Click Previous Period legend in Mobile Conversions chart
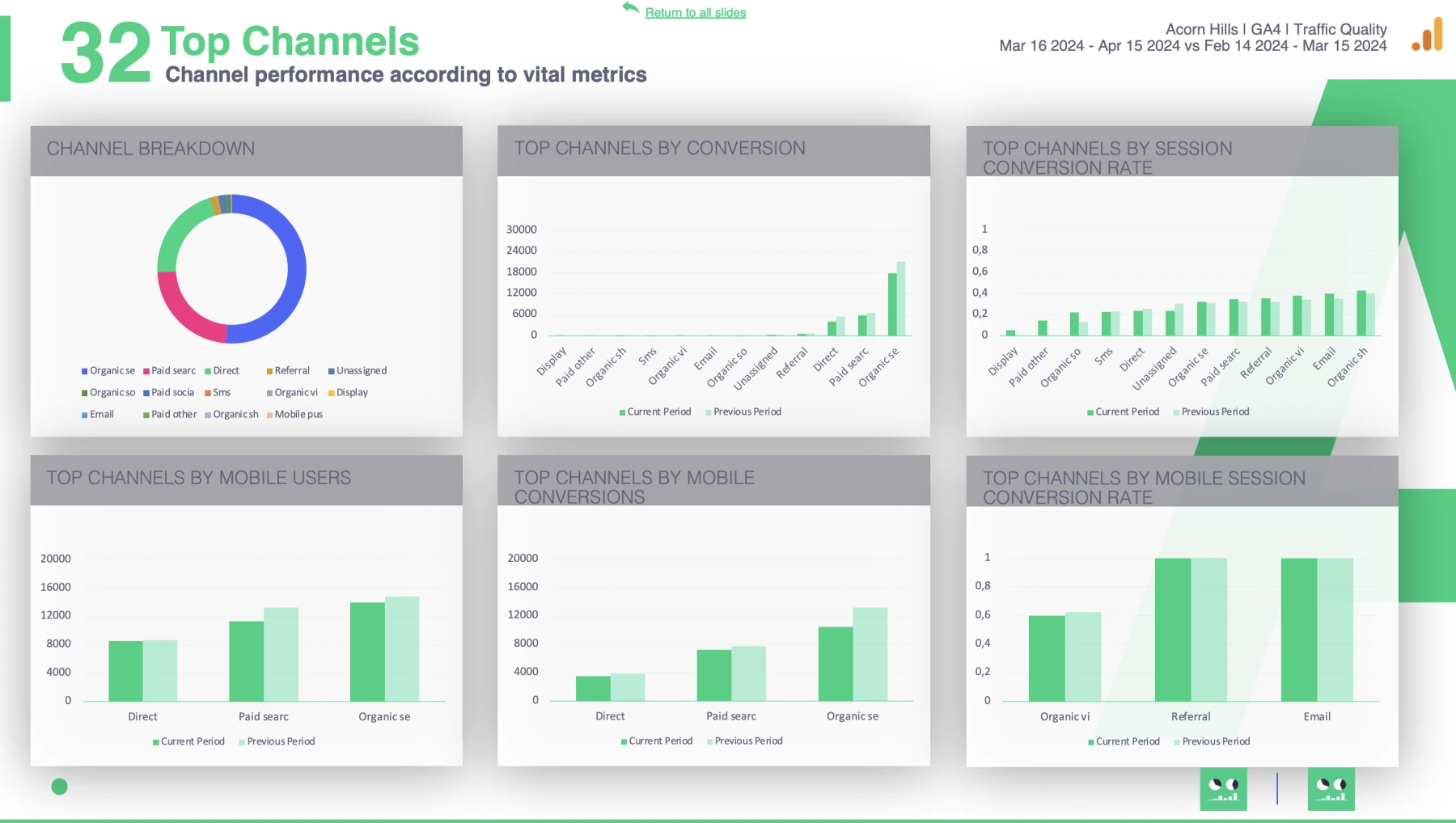Screen dimensions: 1456x823 [745, 741]
